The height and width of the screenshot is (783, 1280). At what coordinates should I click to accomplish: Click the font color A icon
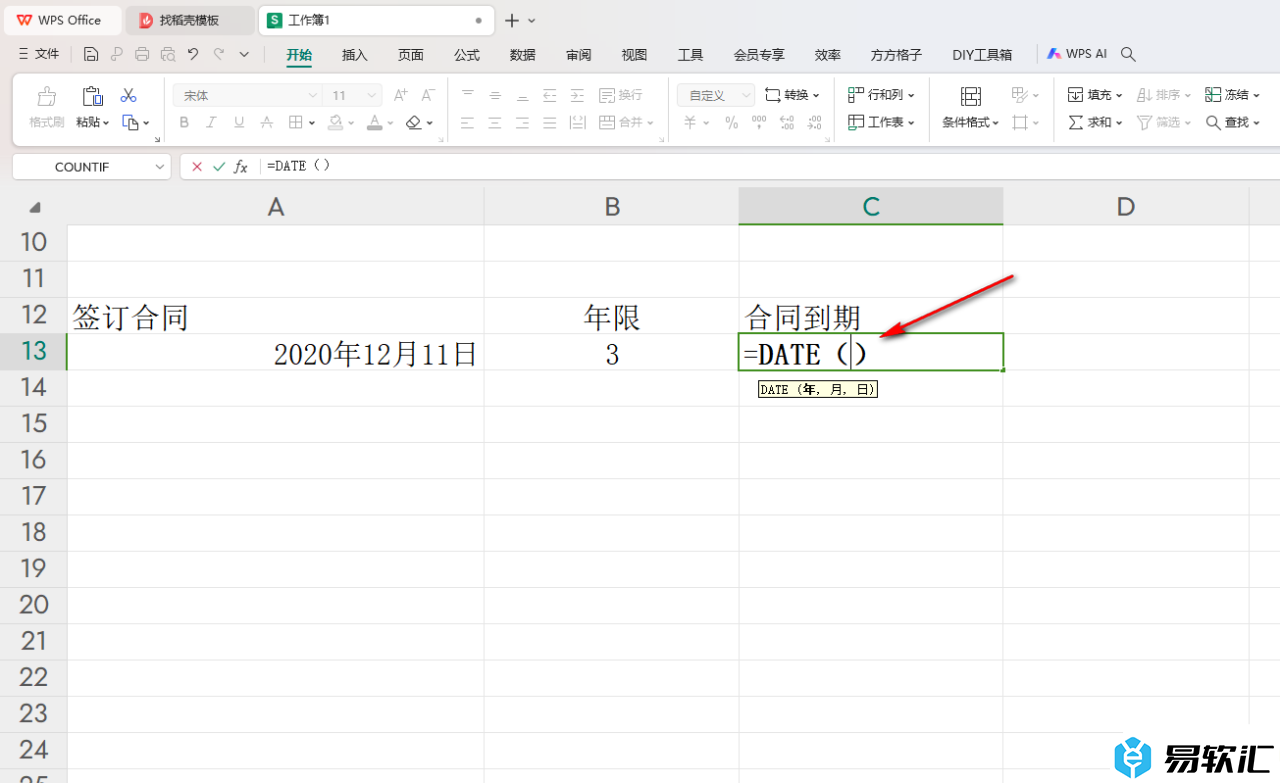(374, 122)
